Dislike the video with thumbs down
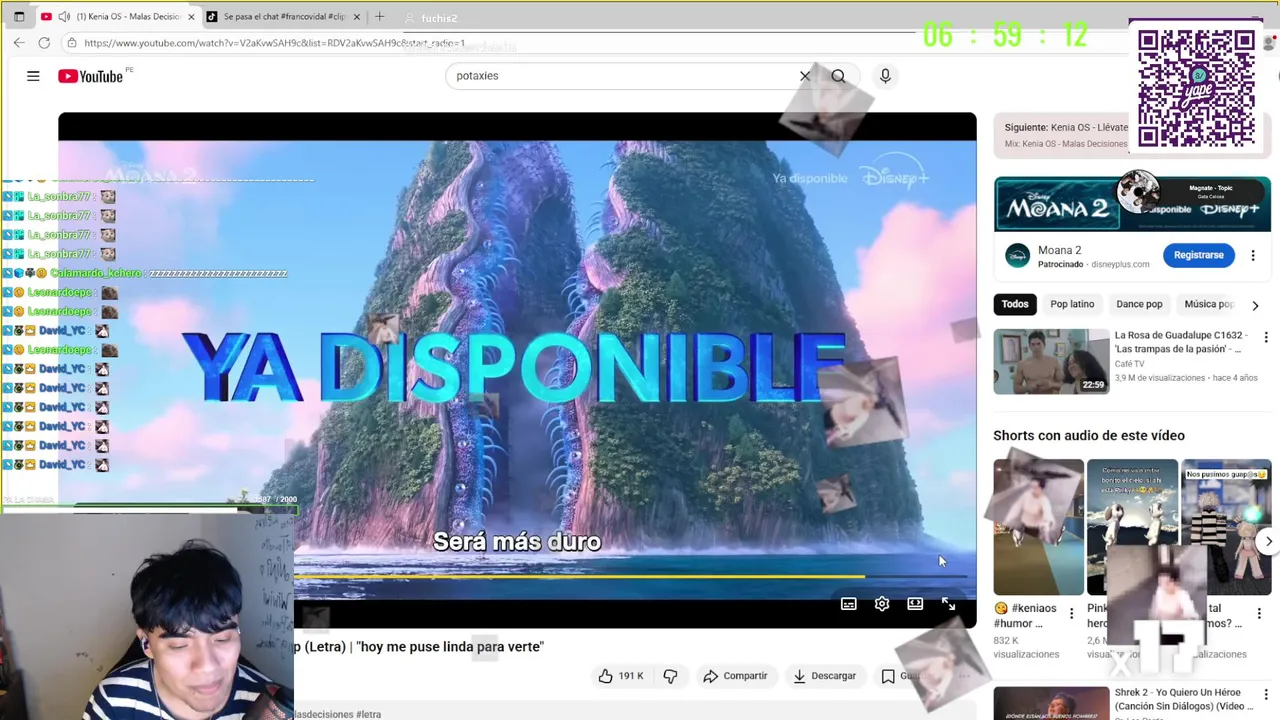1280x720 pixels. pos(671,676)
